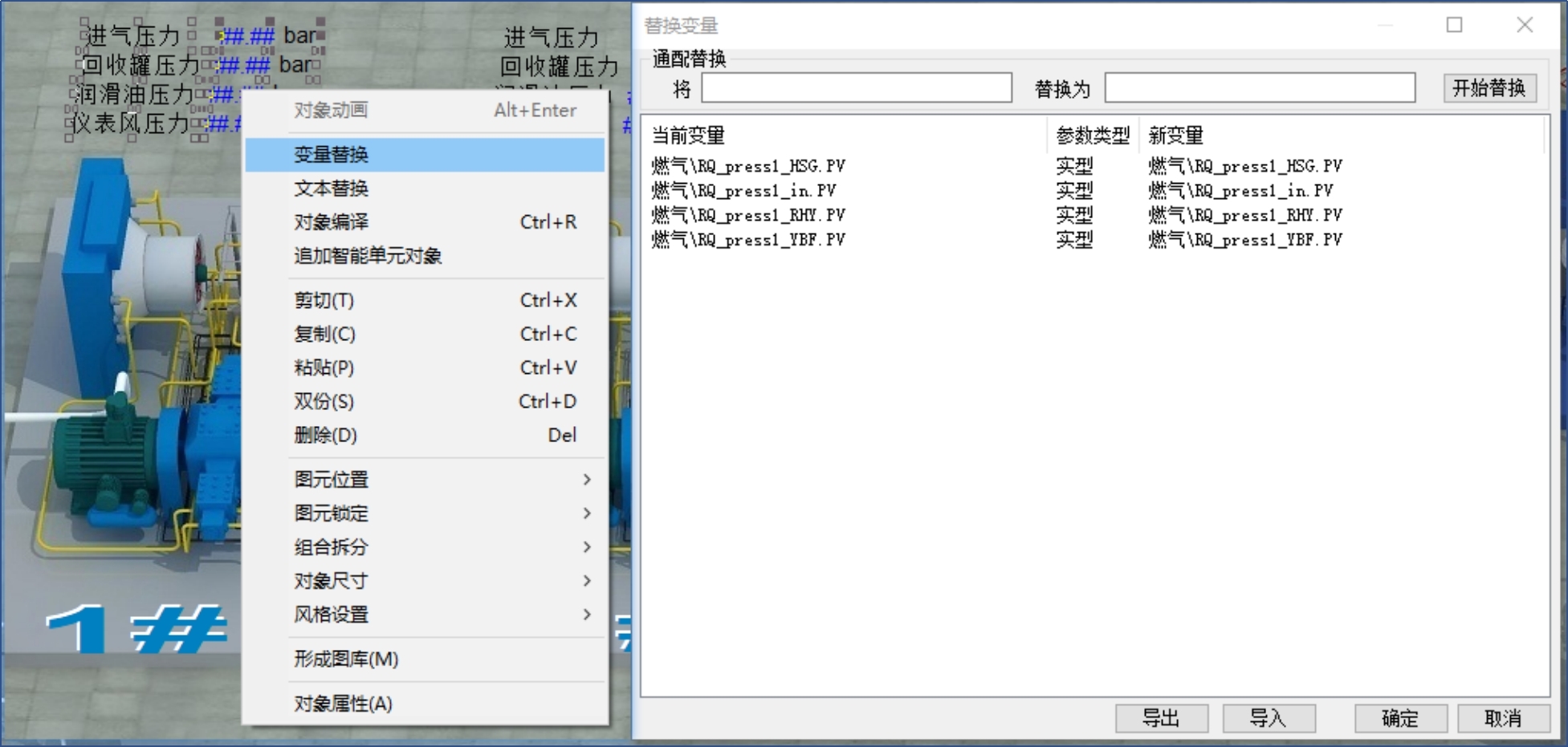Image resolution: width=1568 pixels, height=747 pixels.
Task: Confirm replacement with 确定 button
Action: [1401, 718]
